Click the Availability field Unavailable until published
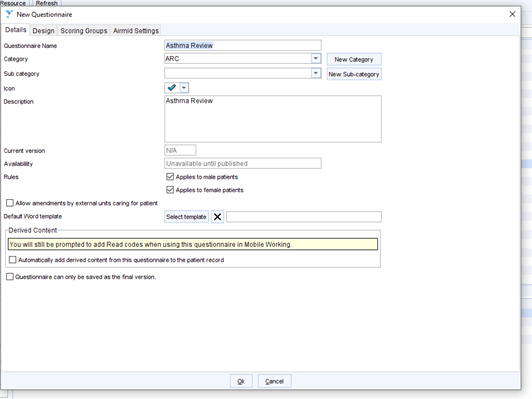532x399 pixels. [x=243, y=163]
